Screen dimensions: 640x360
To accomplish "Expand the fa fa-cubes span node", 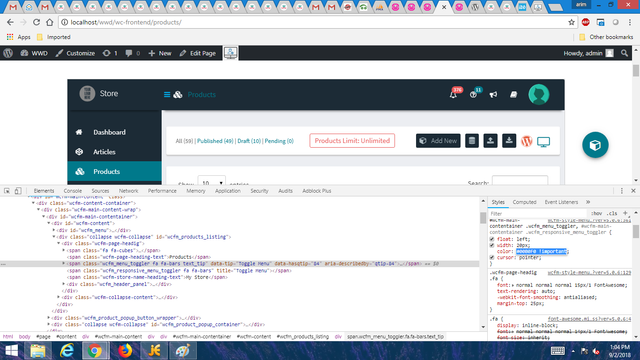I will pos(64,250).
